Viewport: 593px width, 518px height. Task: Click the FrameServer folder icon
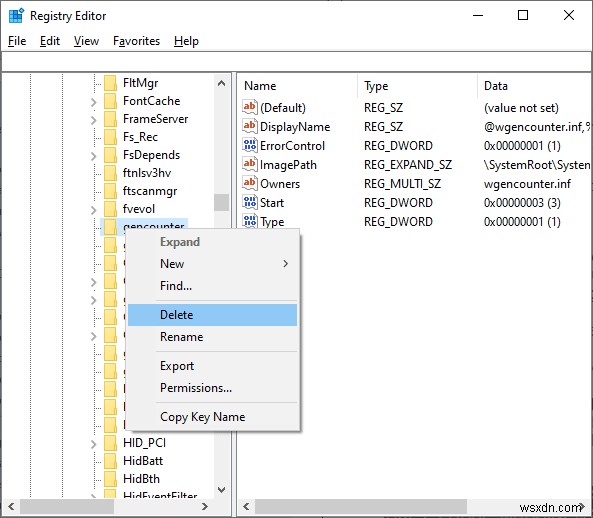pyautogui.click(x=110, y=119)
